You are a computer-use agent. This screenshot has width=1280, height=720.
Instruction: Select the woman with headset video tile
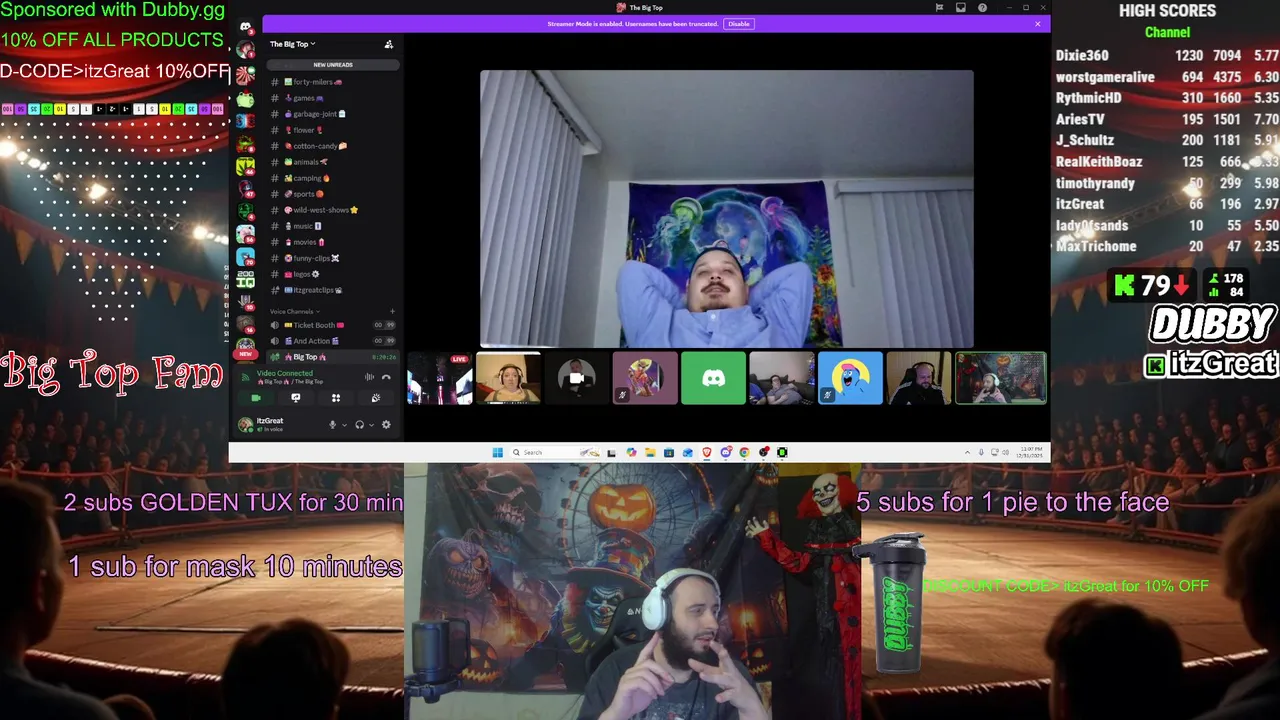(508, 378)
